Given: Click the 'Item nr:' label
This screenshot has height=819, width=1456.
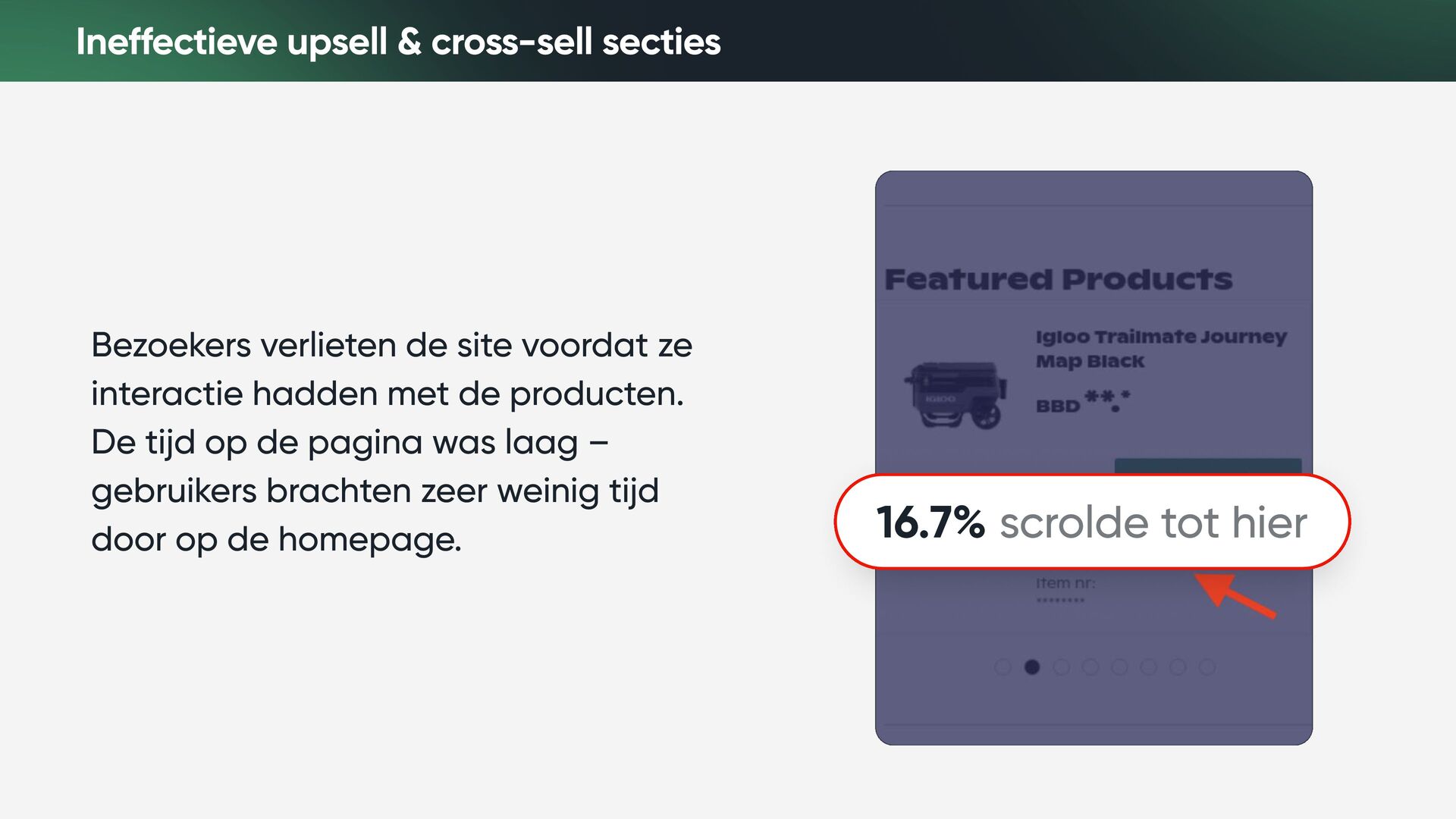Looking at the screenshot, I should click(x=1065, y=583).
